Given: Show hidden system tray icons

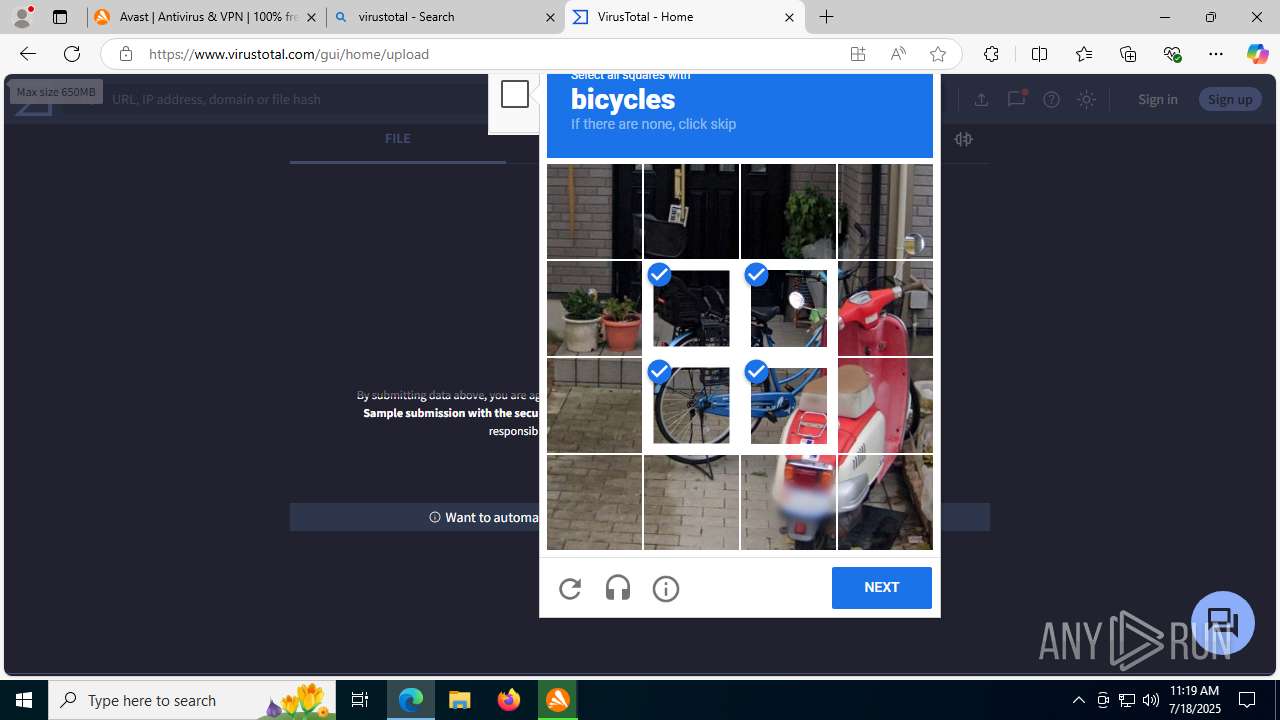Looking at the screenshot, I should click(x=1078, y=700).
